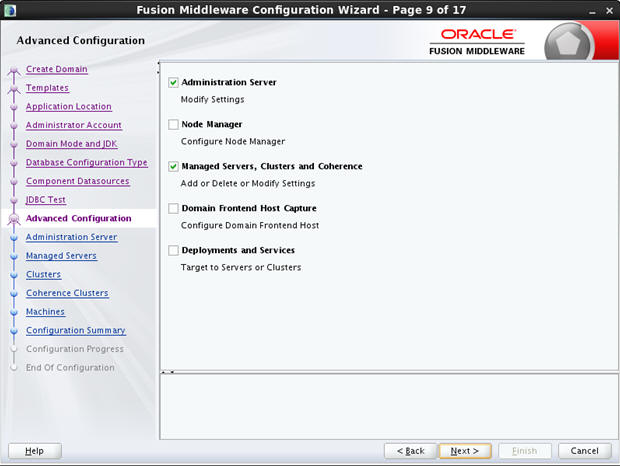Screen dimensions: 620x466
Task: Toggle Managed Servers, Clusters and Coherence checkbox
Action: pyautogui.click(x=173, y=166)
